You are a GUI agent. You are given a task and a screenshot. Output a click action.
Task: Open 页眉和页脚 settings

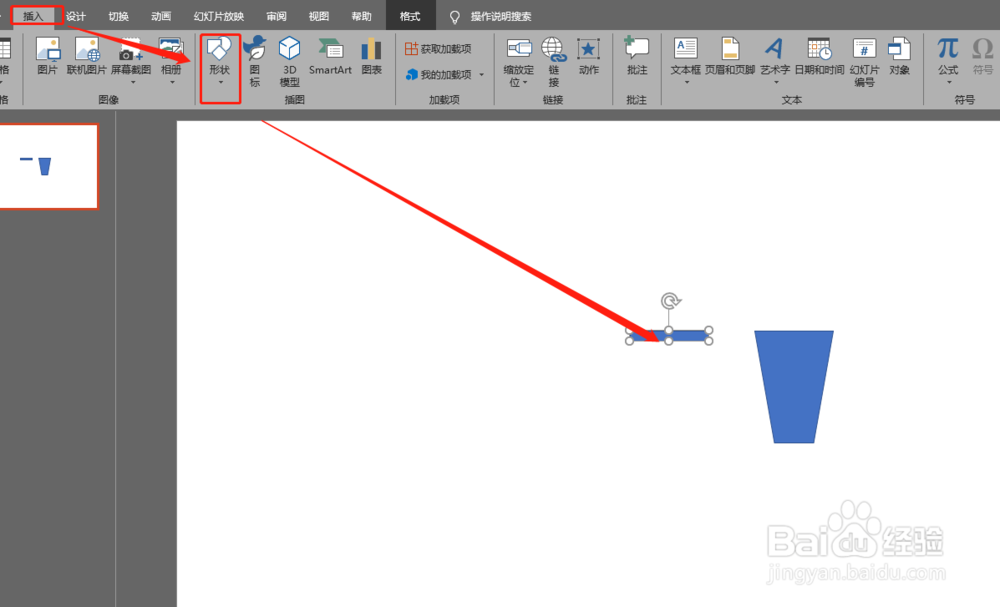[x=730, y=56]
